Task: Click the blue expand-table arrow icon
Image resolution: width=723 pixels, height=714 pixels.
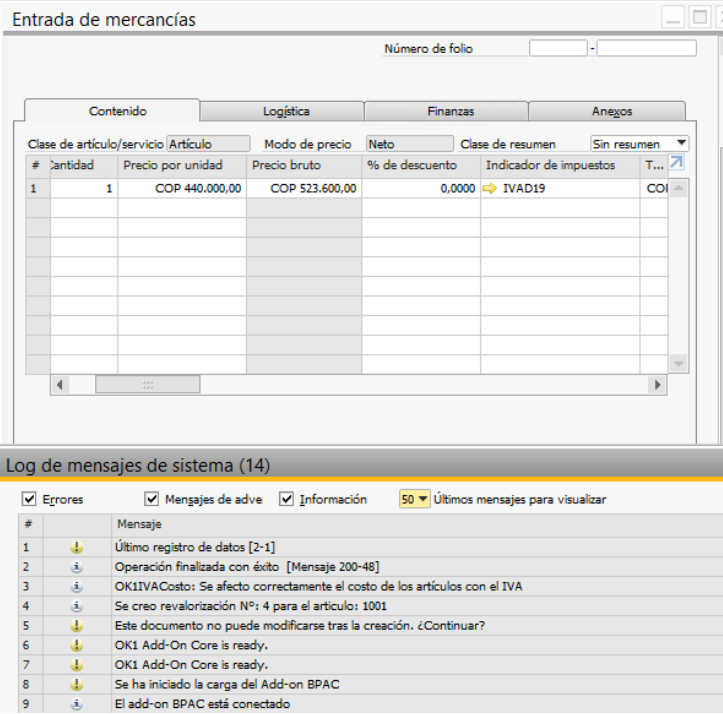Action: pos(677,163)
